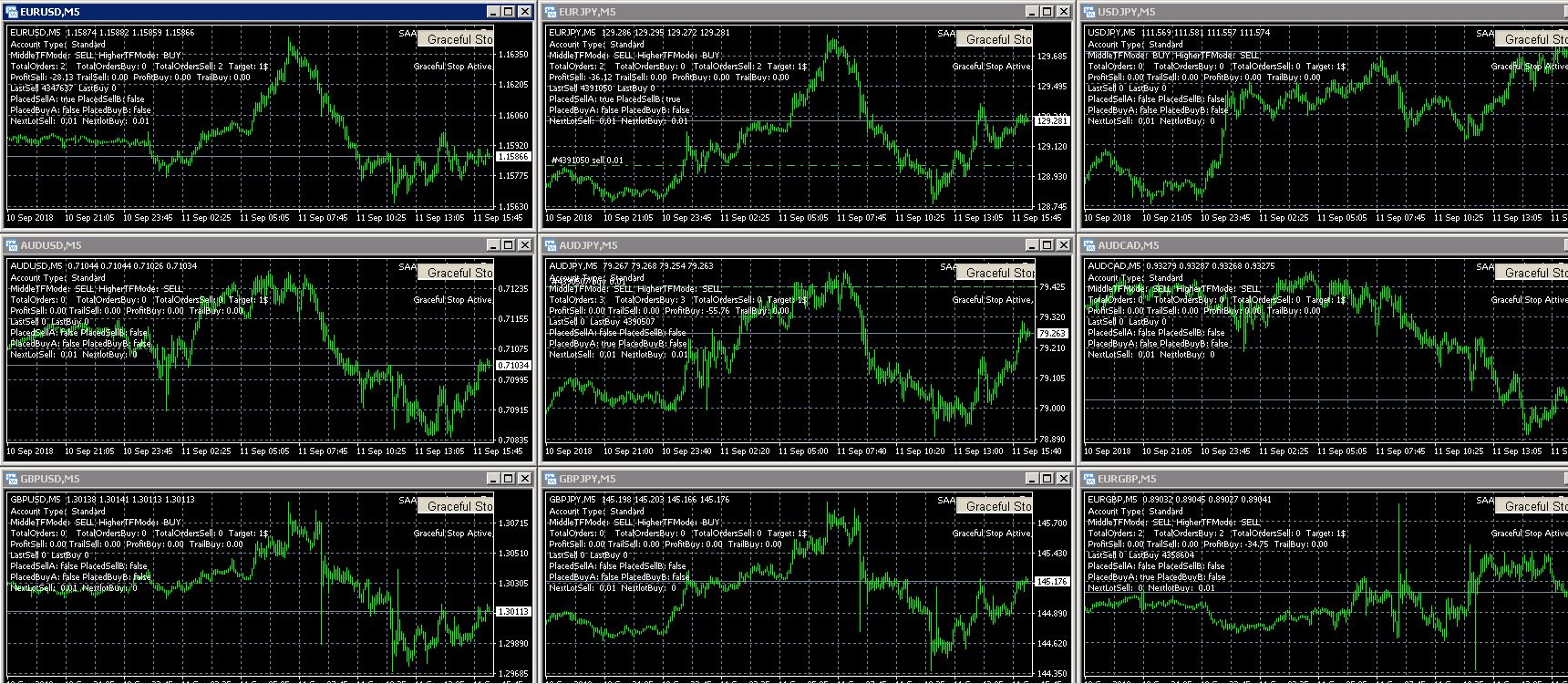The image size is (1568, 684).
Task: Click the EURJPY,M5 chart window icon
Action: [x=551, y=12]
